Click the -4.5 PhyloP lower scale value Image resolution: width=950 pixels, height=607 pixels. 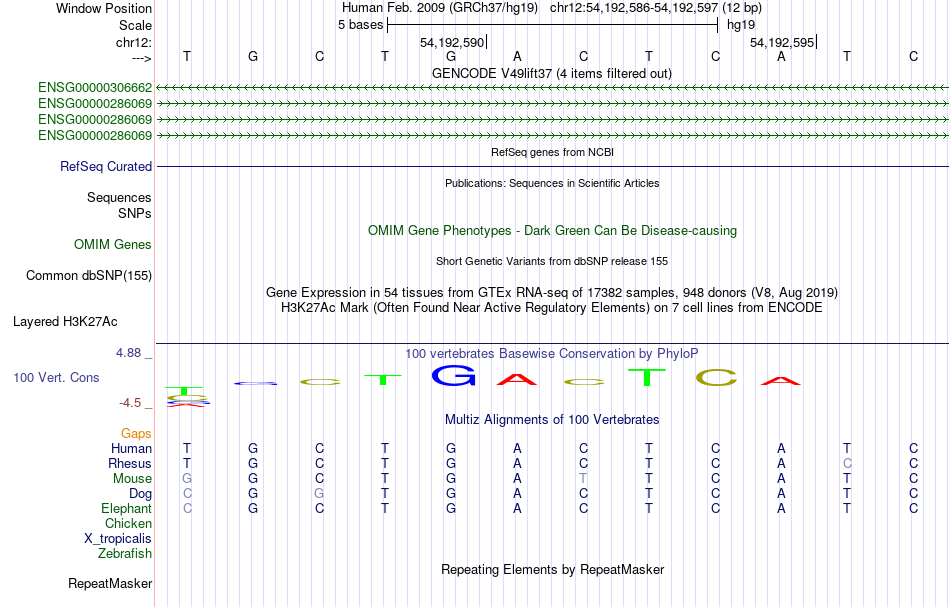click(129, 403)
